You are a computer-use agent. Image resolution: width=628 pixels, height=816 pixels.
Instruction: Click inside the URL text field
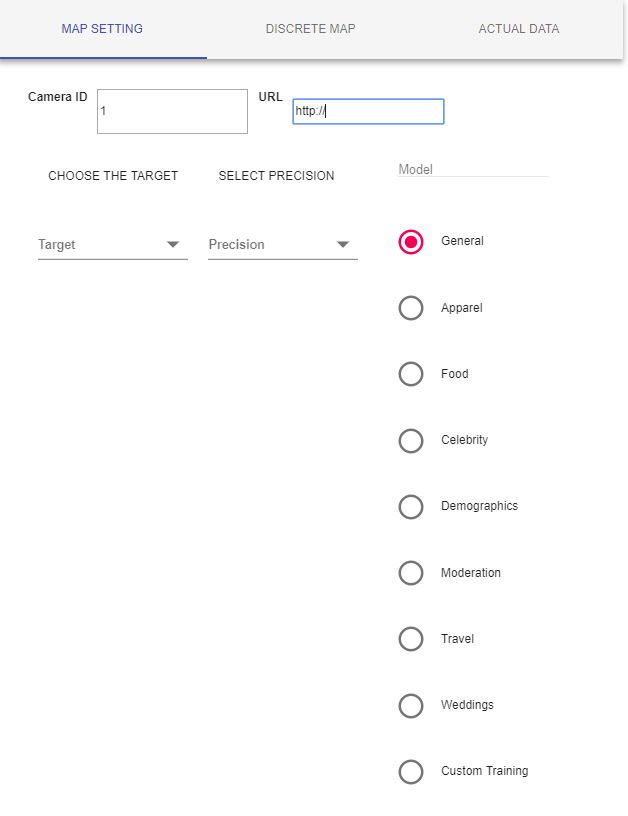[x=368, y=111]
